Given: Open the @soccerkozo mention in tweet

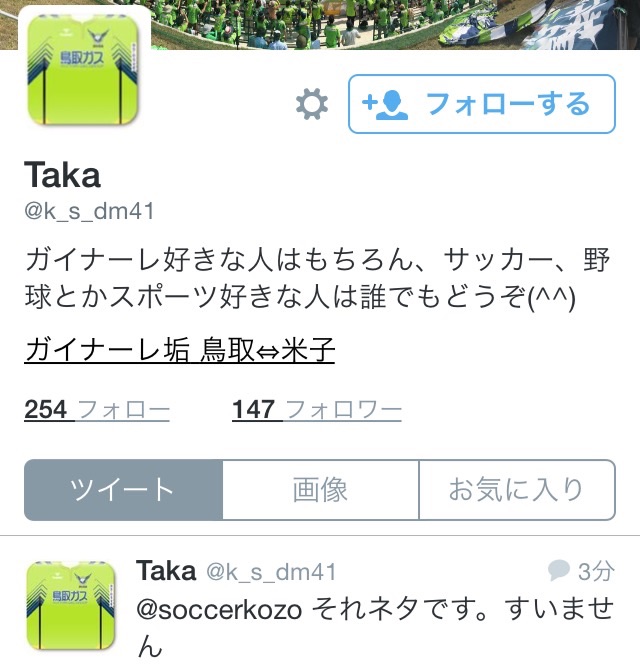Looking at the screenshot, I should [219, 610].
